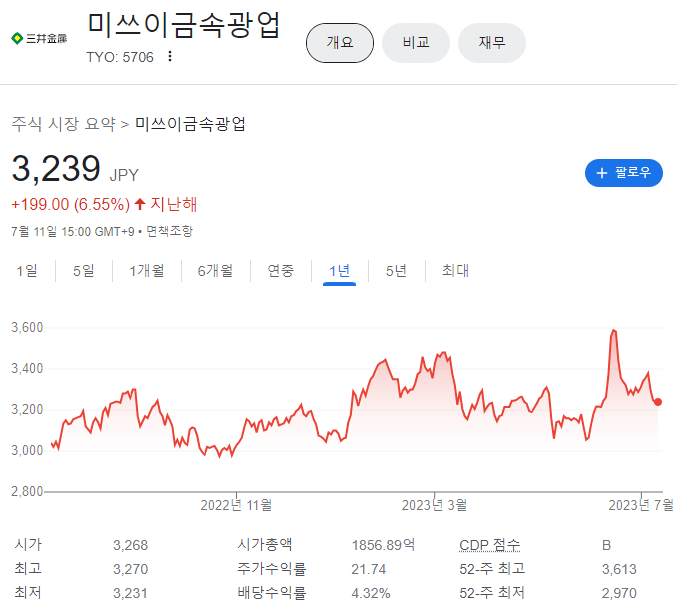
Task: Click the 최저 value 3,231
Action: (x=130, y=593)
